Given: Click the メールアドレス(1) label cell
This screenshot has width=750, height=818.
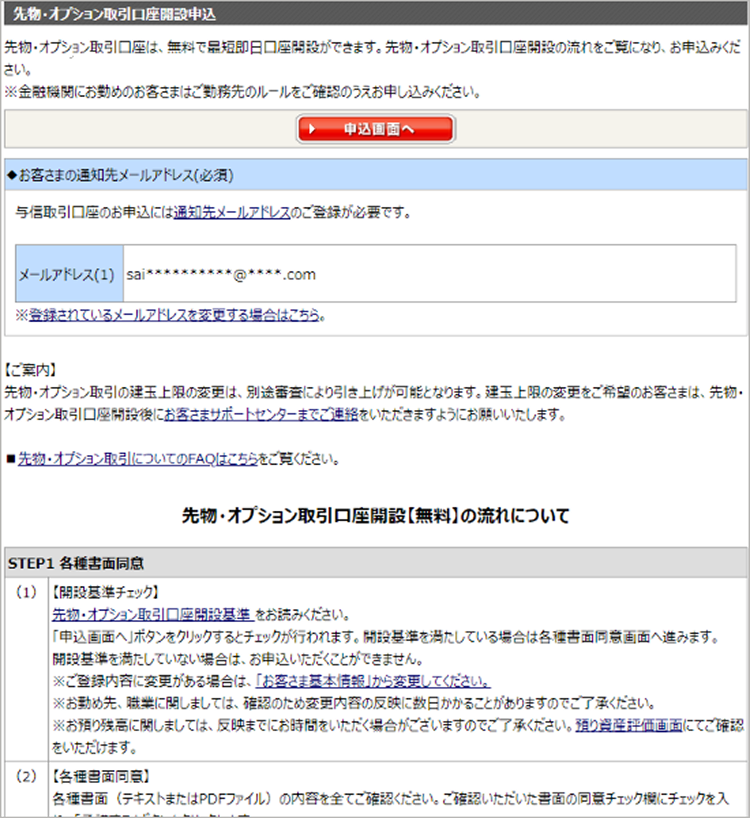Looking at the screenshot, I should pos(69,274).
